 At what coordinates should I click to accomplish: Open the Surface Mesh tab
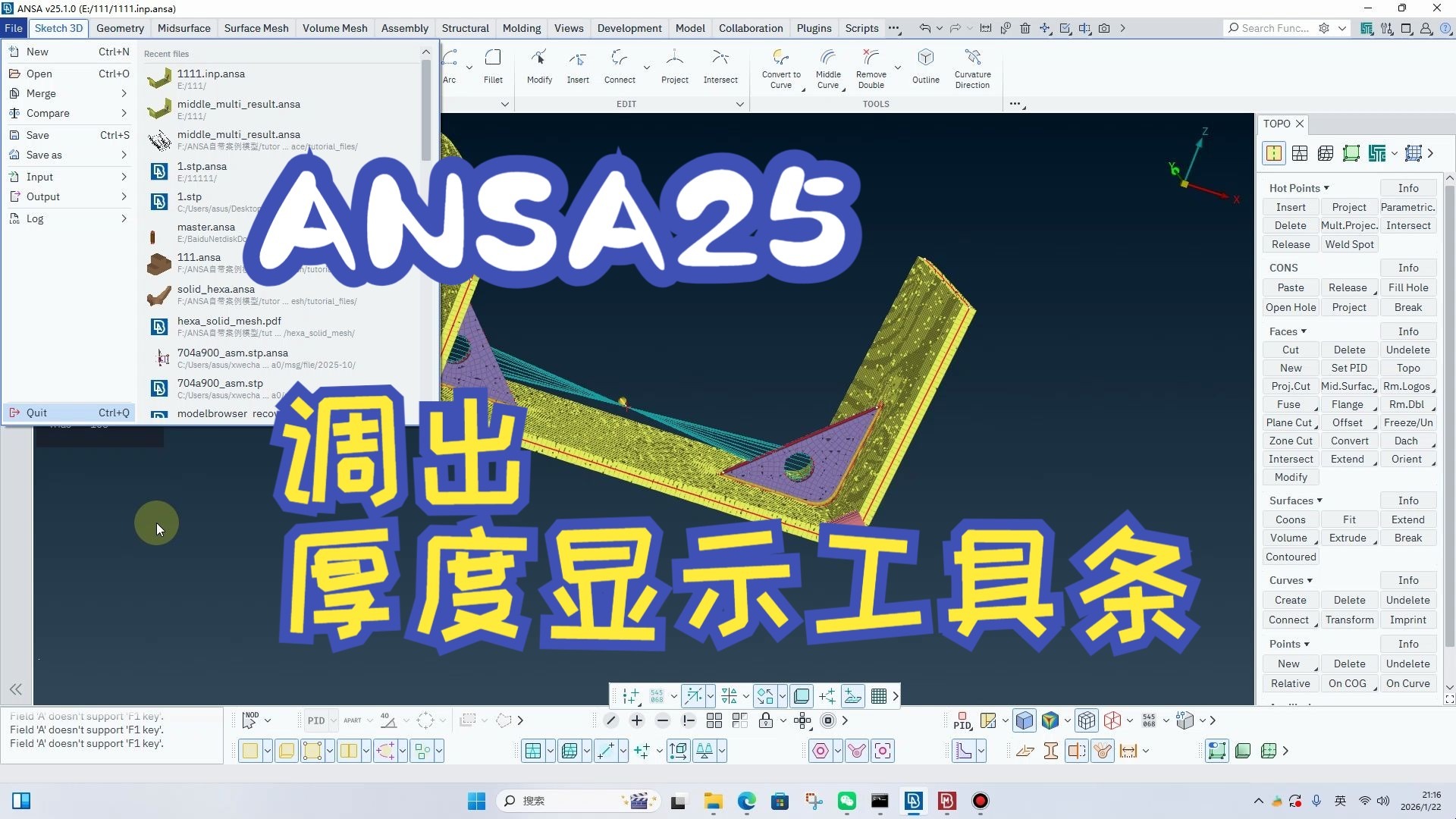click(x=256, y=28)
